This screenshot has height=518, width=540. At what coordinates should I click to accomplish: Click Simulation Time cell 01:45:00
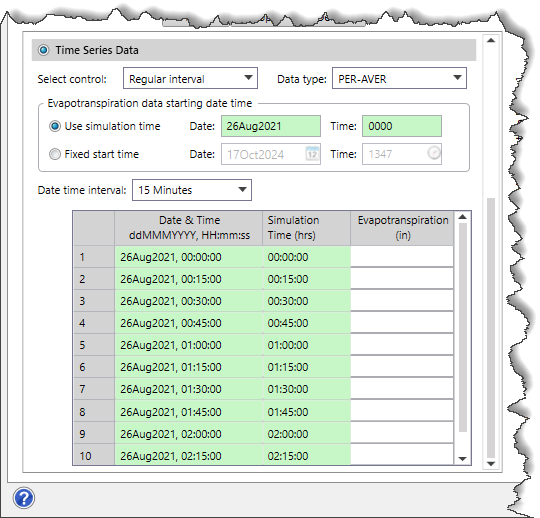[x=307, y=411]
